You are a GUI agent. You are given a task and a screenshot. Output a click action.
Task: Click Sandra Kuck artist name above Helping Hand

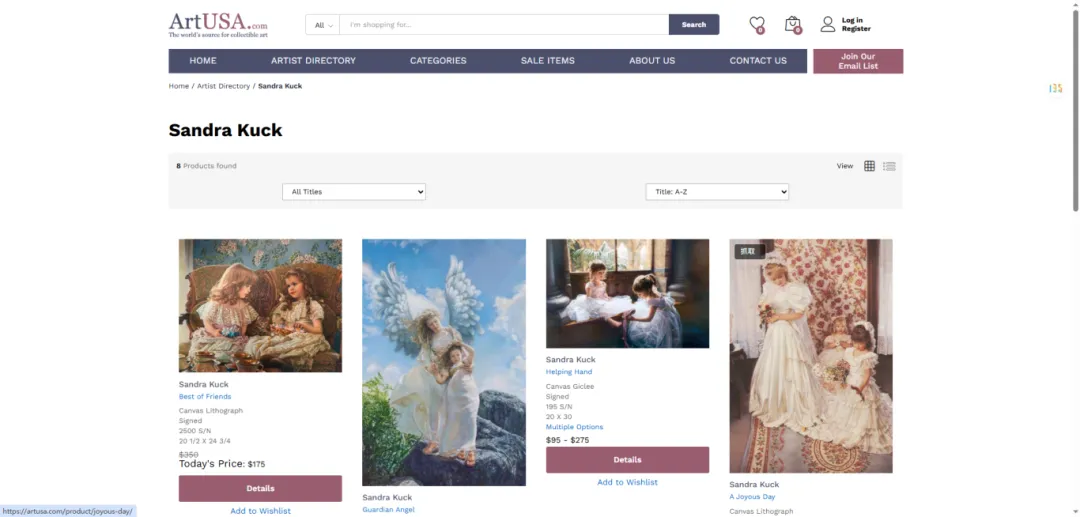tap(571, 360)
